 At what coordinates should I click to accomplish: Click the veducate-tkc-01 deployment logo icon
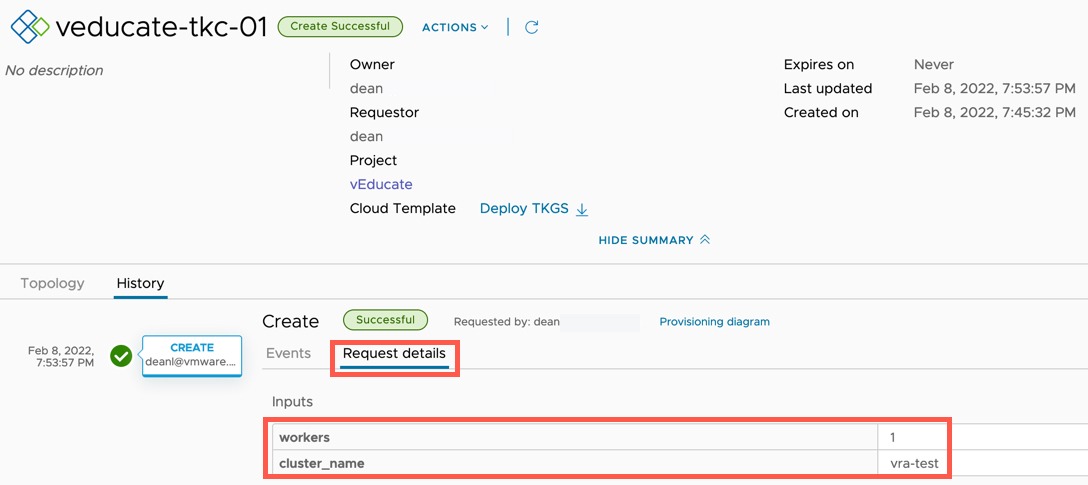coord(30,27)
